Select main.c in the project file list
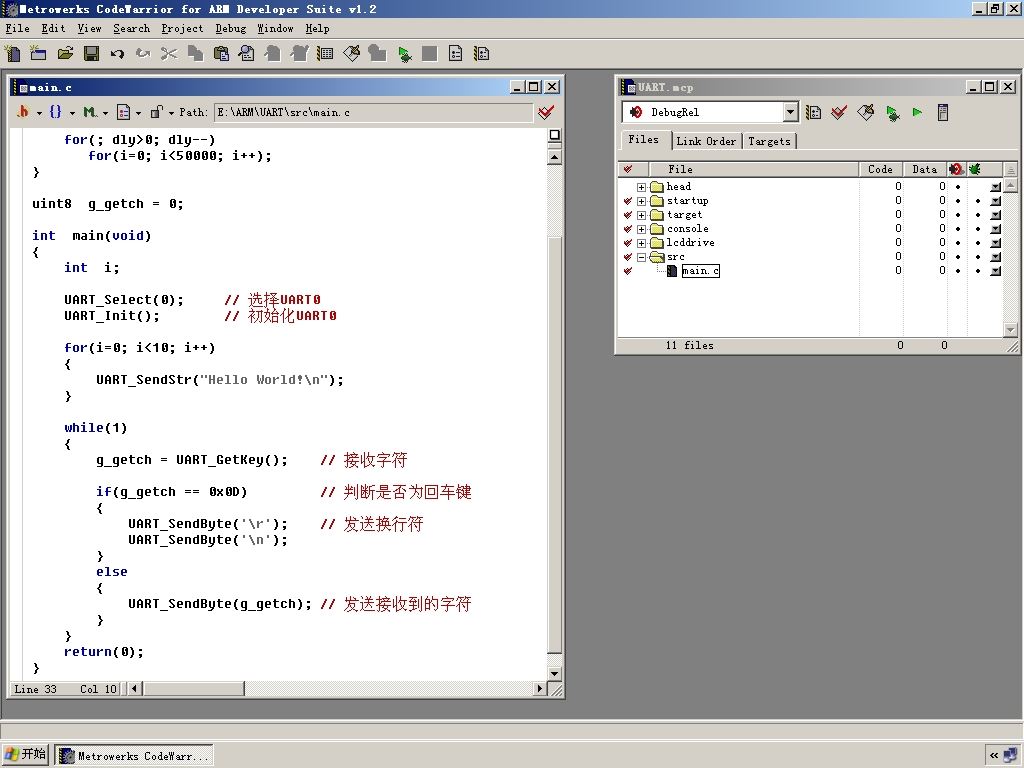 click(x=701, y=271)
